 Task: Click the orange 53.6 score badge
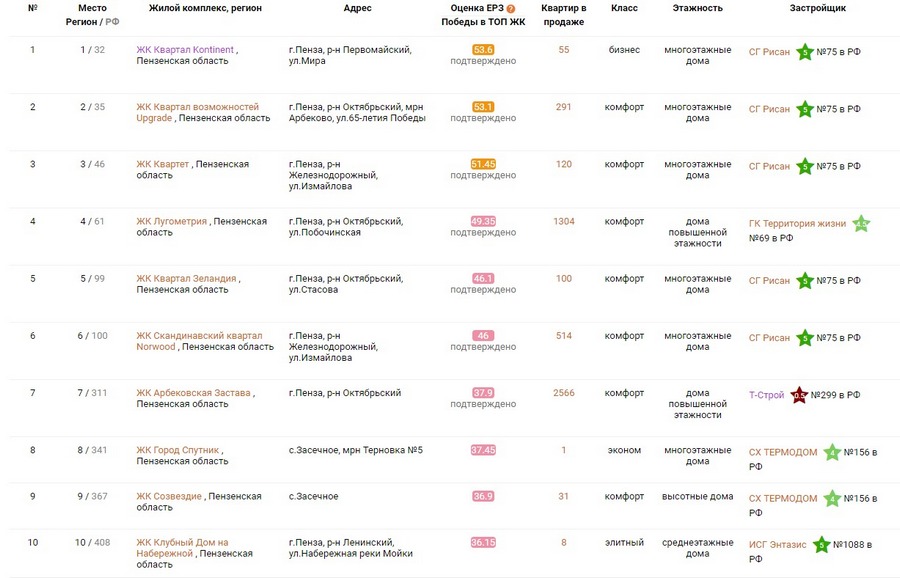point(483,50)
